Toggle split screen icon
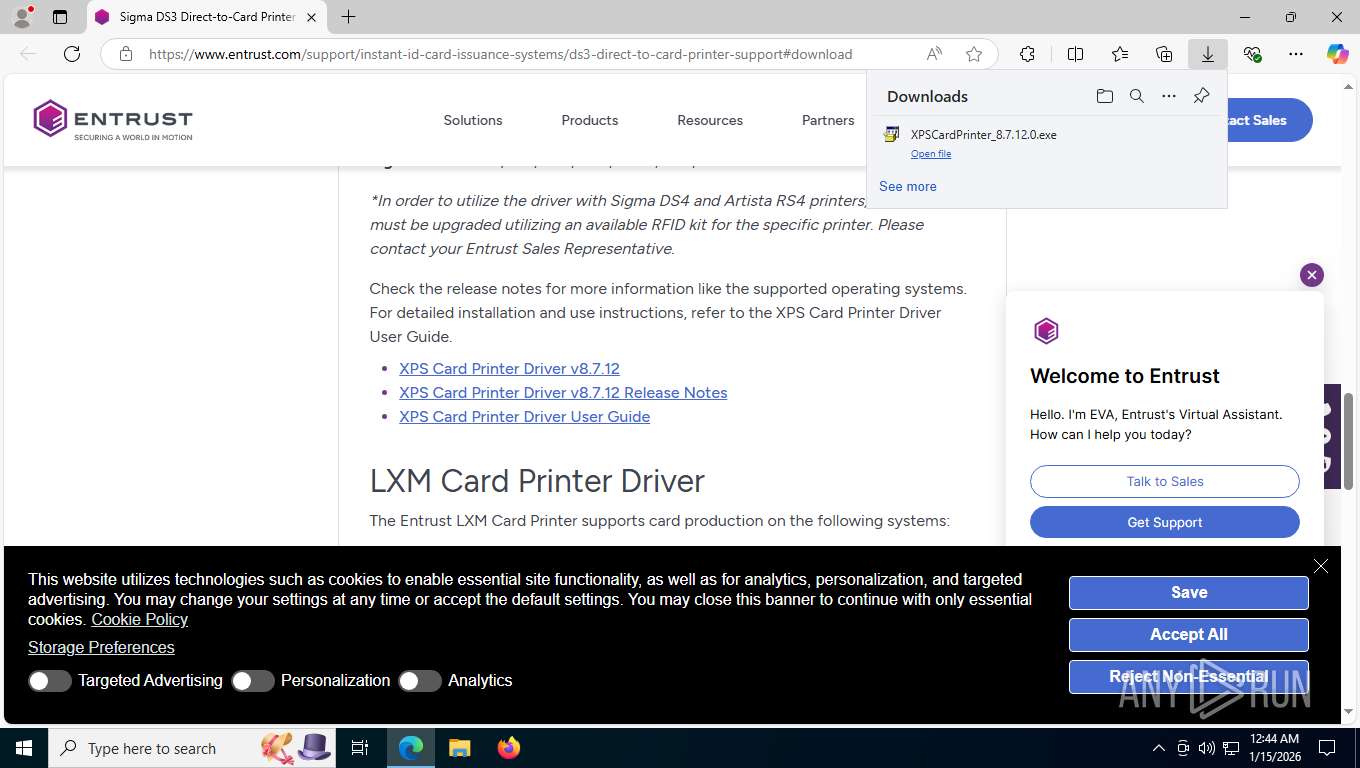Image resolution: width=1360 pixels, height=768 pixels. coord(1075,54)
